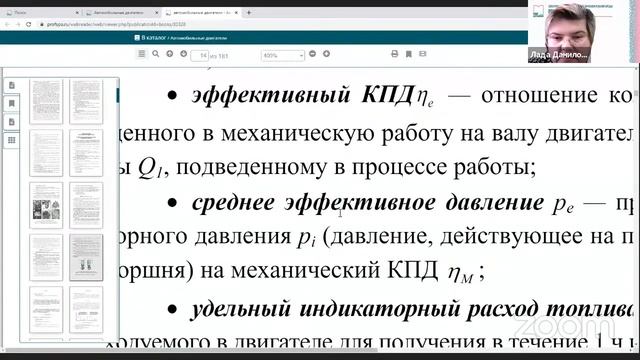640x360 pixels.
Task: Open top-right page thumbnail in sidebar
Action: [x=86, y=102]
